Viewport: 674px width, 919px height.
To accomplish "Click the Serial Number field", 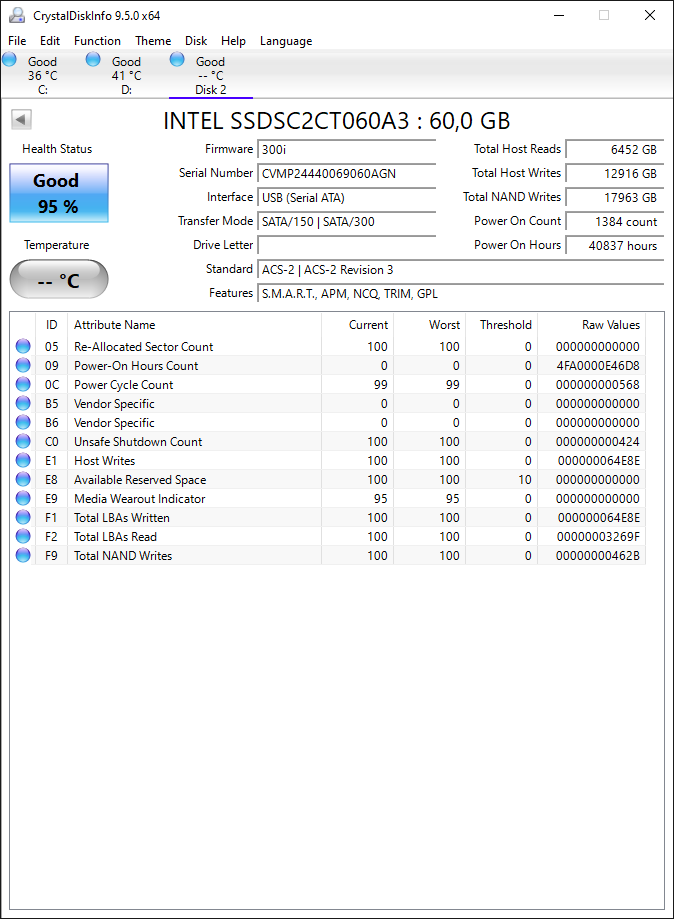I will tap(346, 173).
